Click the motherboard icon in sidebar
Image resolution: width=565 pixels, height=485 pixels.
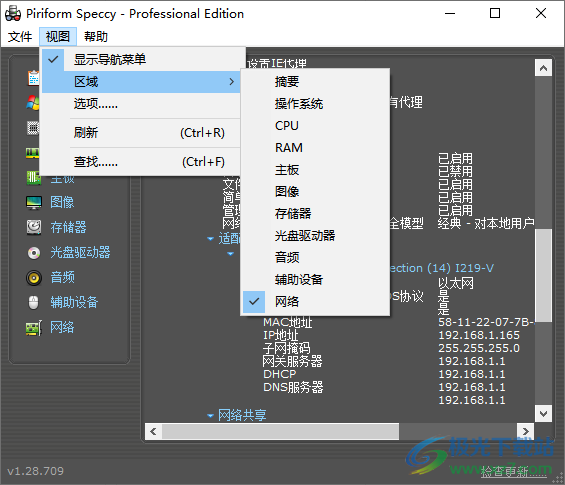[34, 178]
